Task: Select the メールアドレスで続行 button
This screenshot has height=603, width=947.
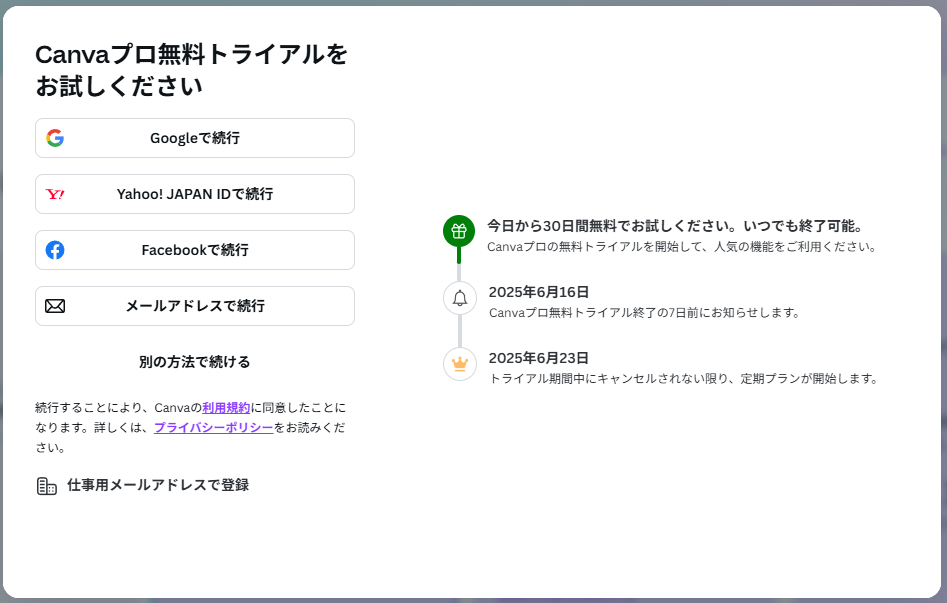Action: click(194, 306)
